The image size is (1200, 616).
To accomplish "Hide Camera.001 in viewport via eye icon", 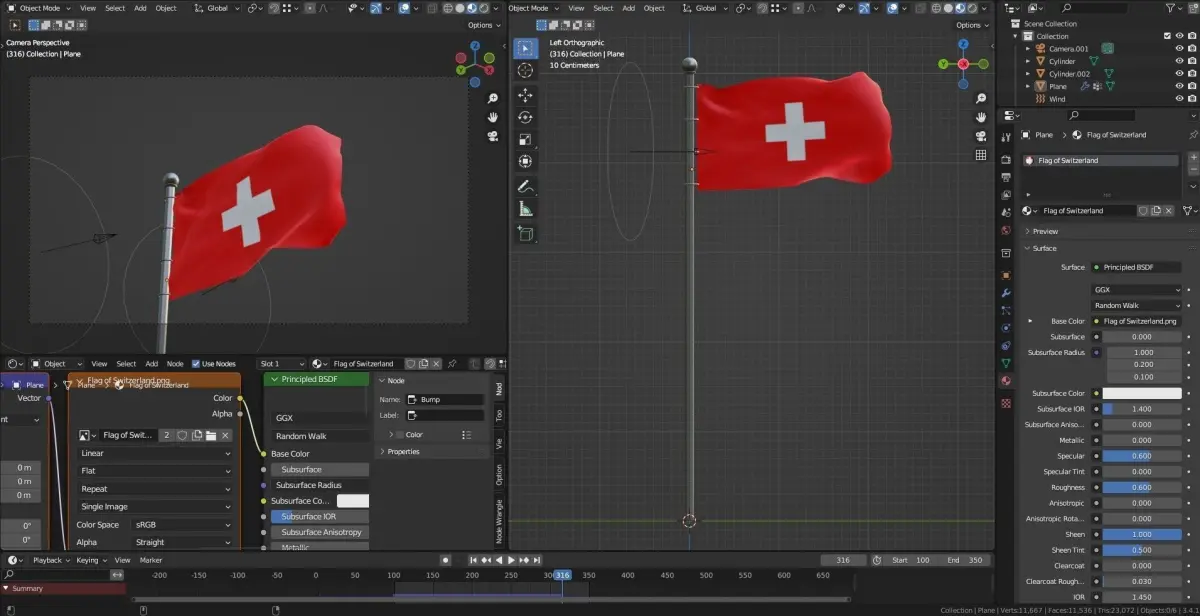I will click(1180, 48).
